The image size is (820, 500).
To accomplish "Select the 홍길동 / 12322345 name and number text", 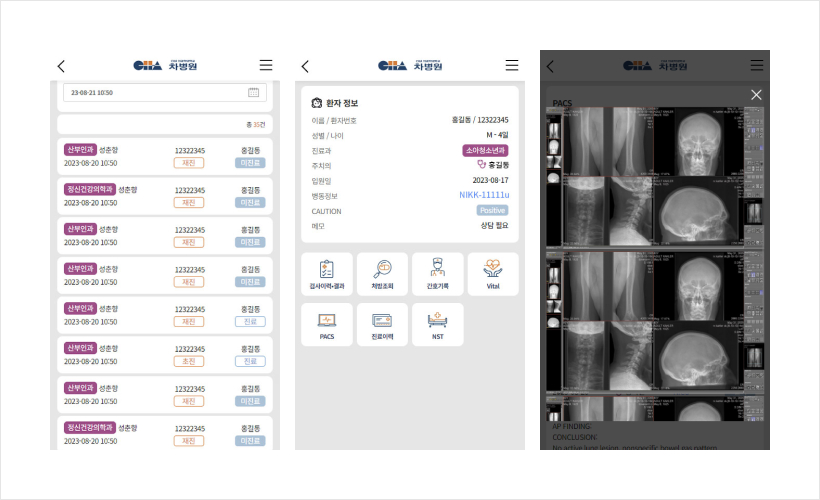I will (x=480, y=120).
